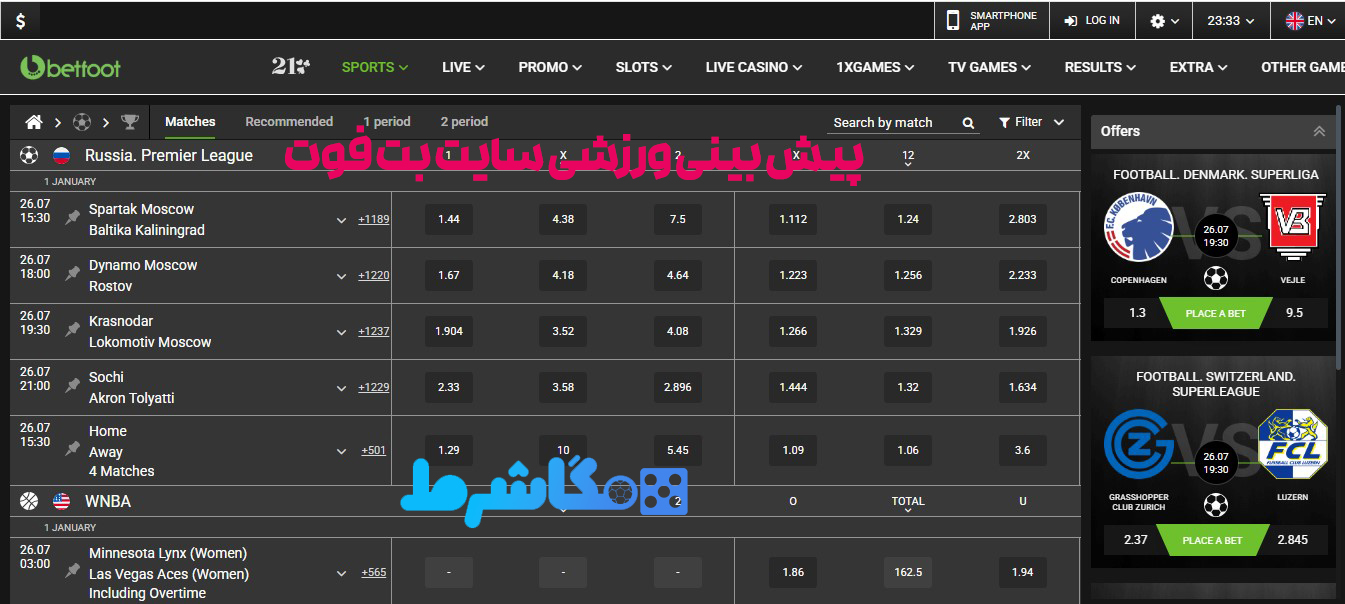
Task: Collapse the Offers panel
Action: click(x=1319, y=131)
